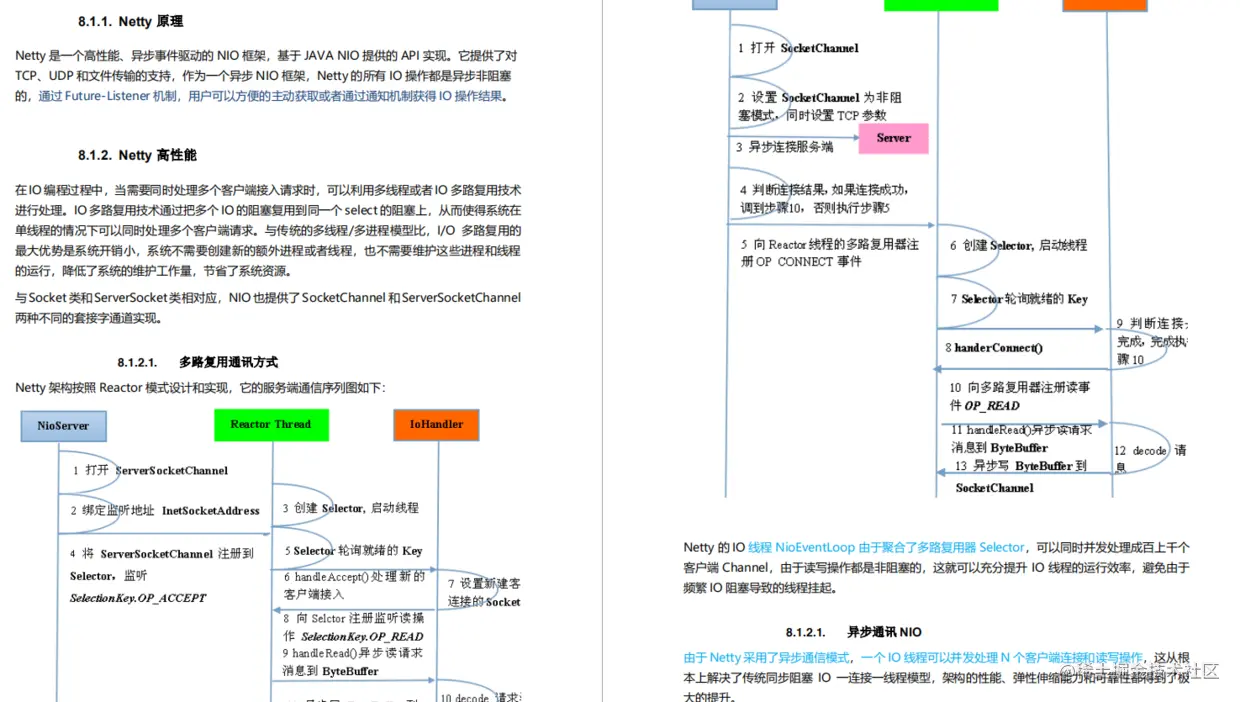Select the subheading "8.1.2.1. 多路复用通讯方式"
This screenshot has height=702, width=1240.
click(x=197, y=362)
